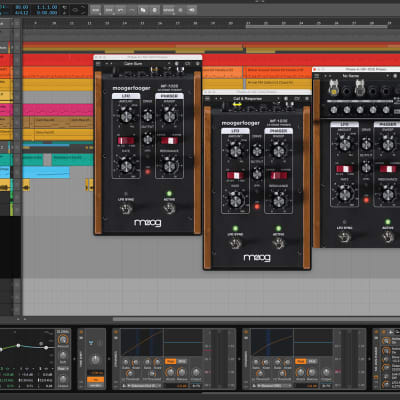Click the top orange knob in the EQ device
400x400 pixels.
[x=63, y=340]
